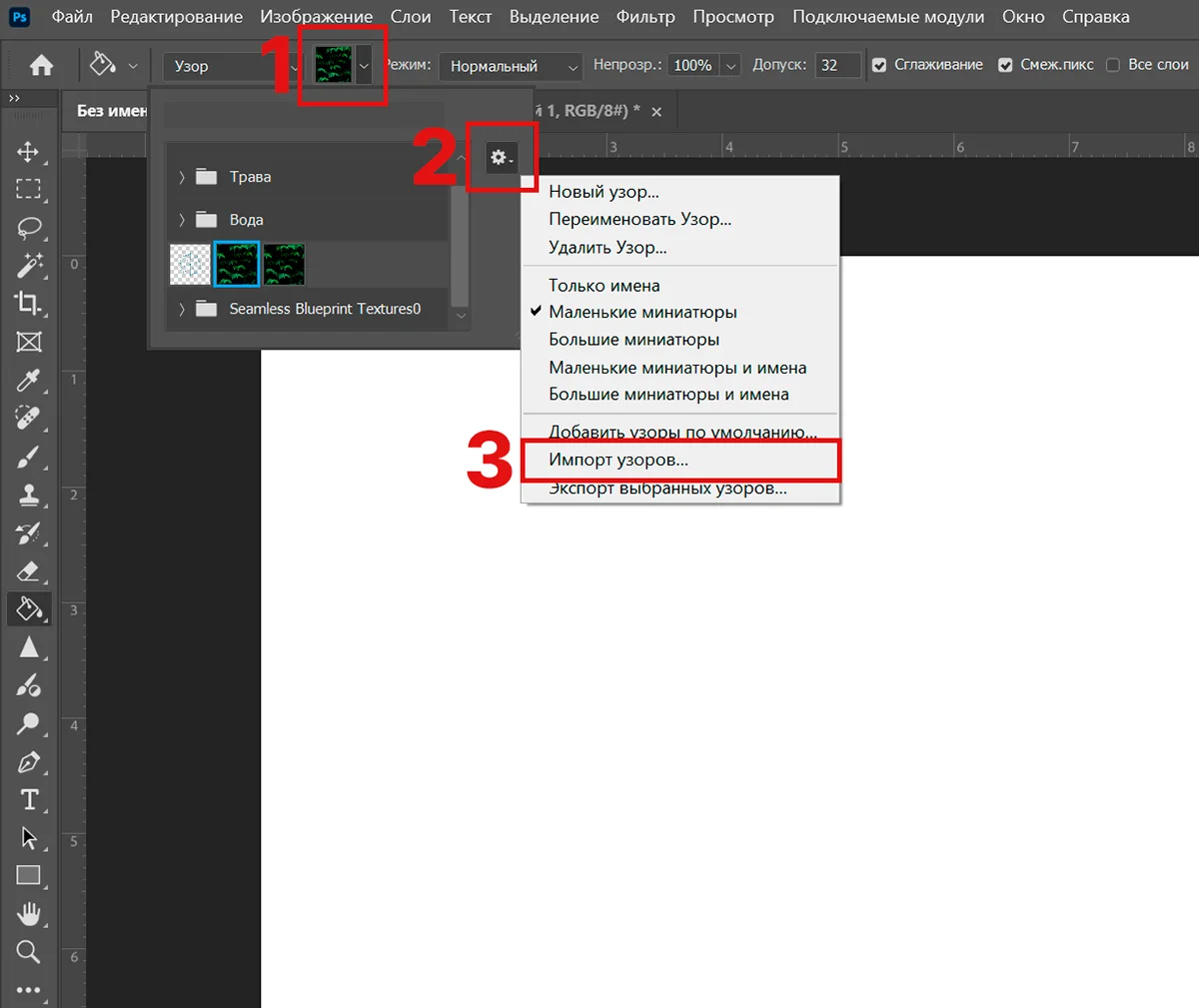This screenshot has width=1199, height=1008.
Task: Select the Zoom magnifier tool
Action: pos(29,952)
